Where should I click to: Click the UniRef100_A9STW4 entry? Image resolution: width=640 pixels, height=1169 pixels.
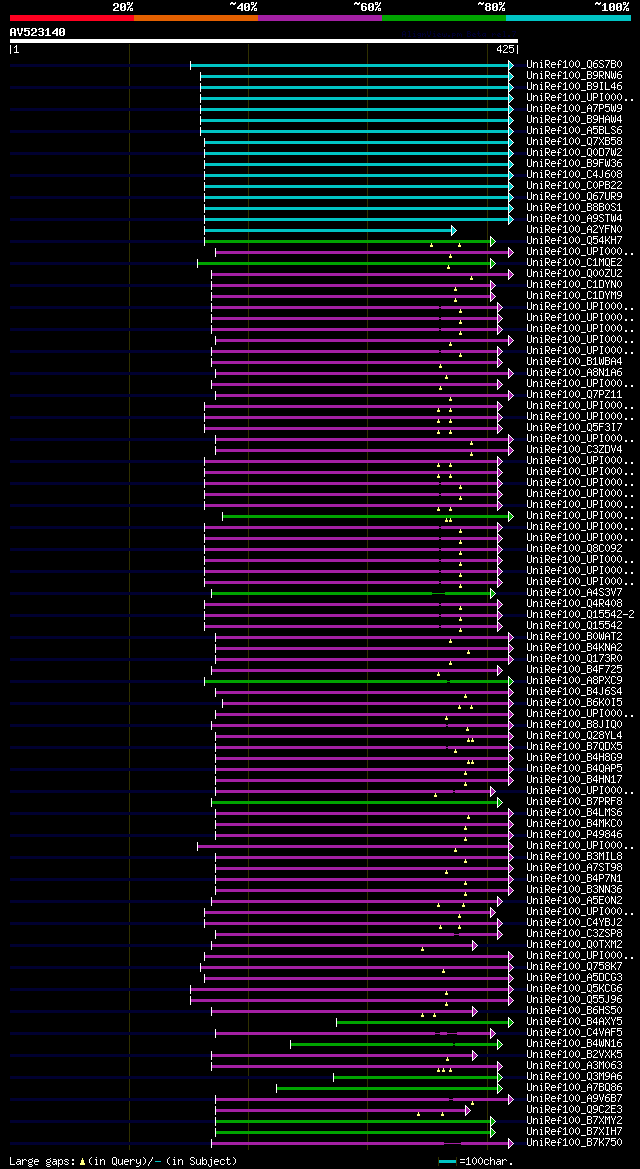point(574,218)
